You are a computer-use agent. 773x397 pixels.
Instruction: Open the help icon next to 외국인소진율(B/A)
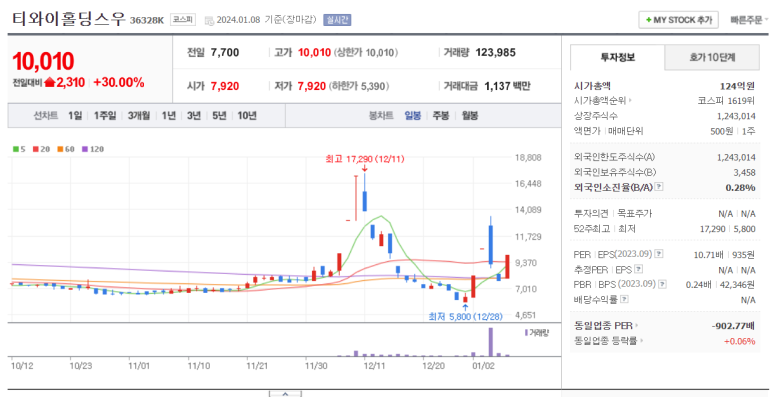659,187
